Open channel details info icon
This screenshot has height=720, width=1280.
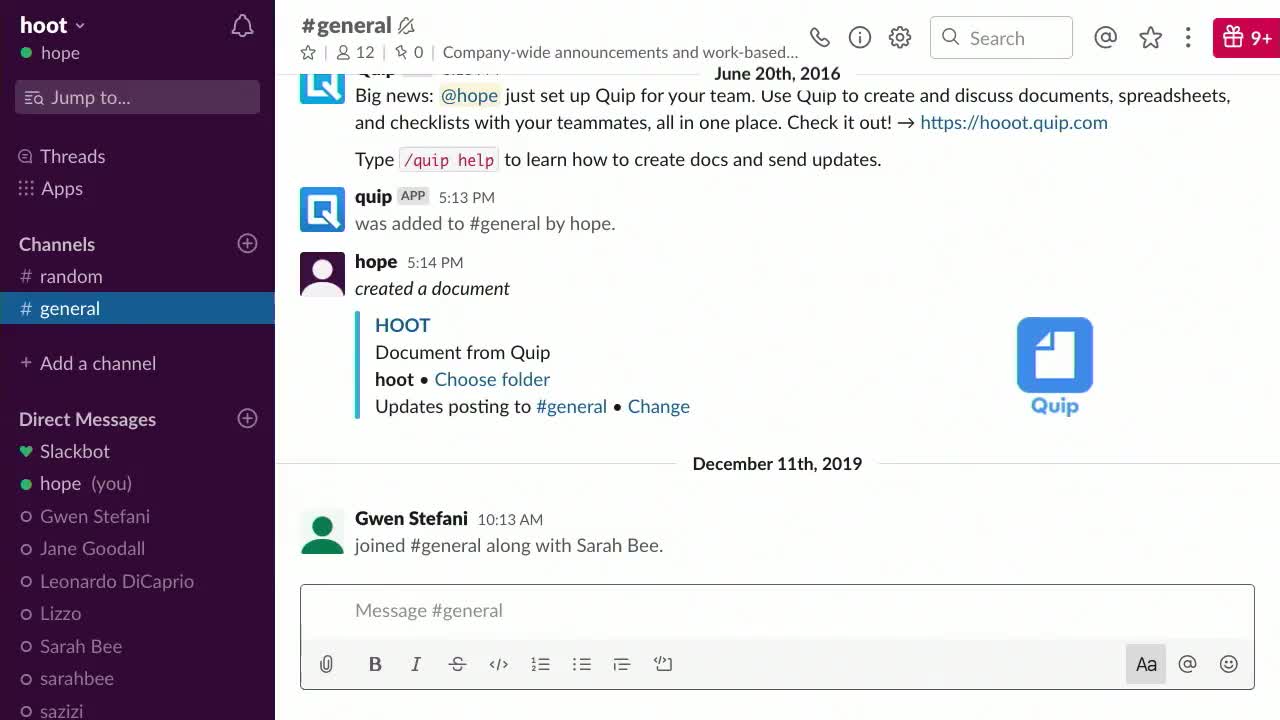(x=859, y=38)
